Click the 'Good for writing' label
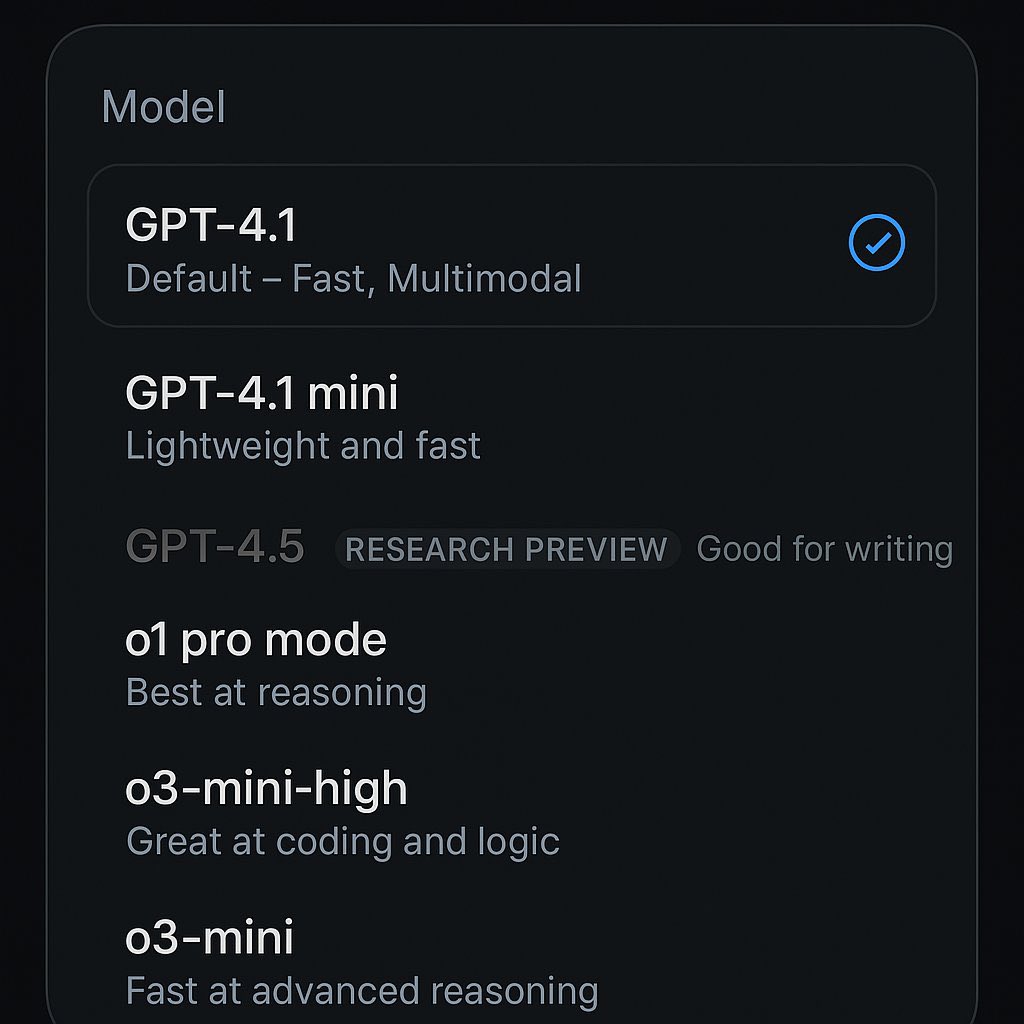This screenshot has height=1024, width=1024. tap(826, 548)
